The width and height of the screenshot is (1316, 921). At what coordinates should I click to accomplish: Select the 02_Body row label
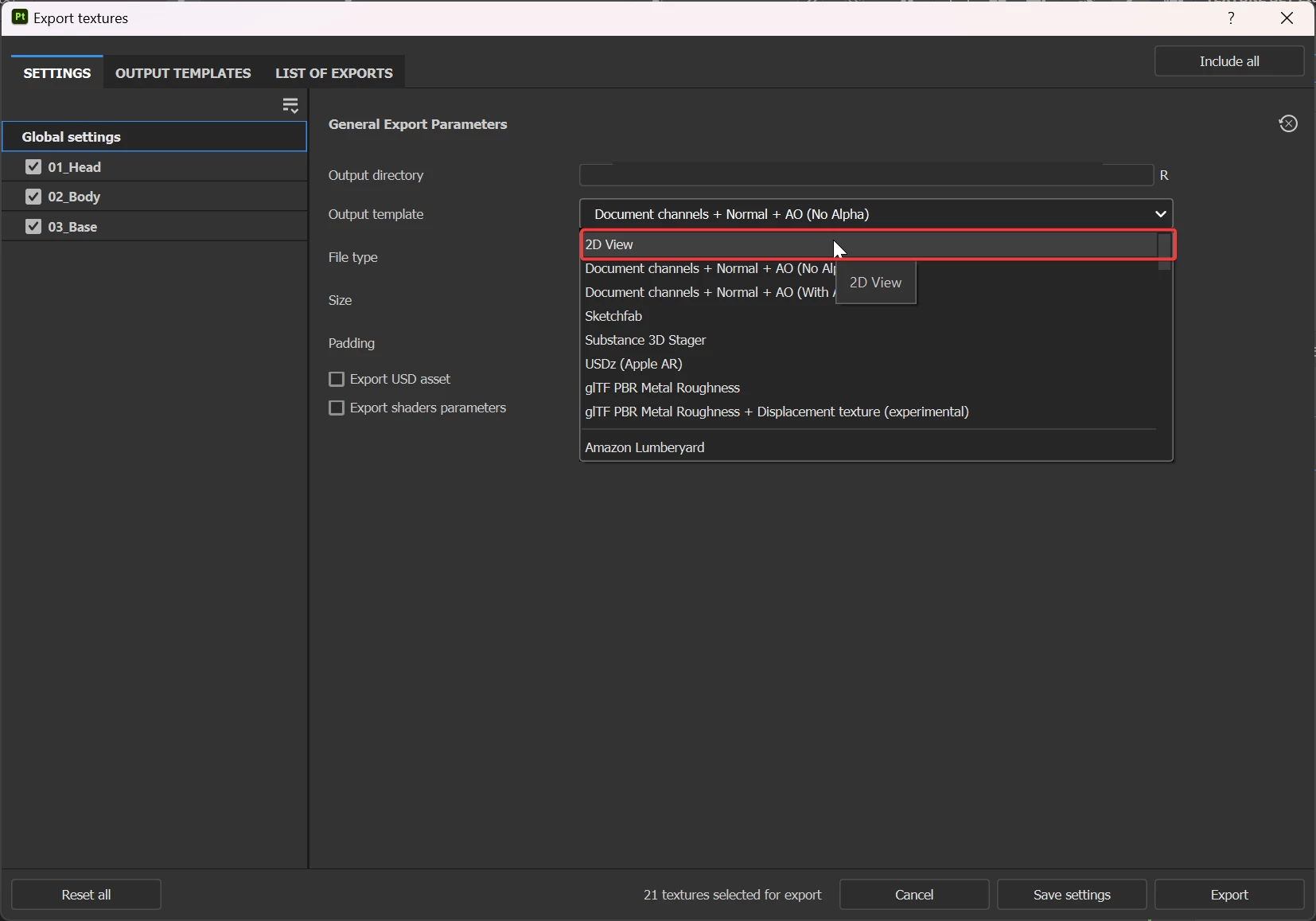point(74,197)
